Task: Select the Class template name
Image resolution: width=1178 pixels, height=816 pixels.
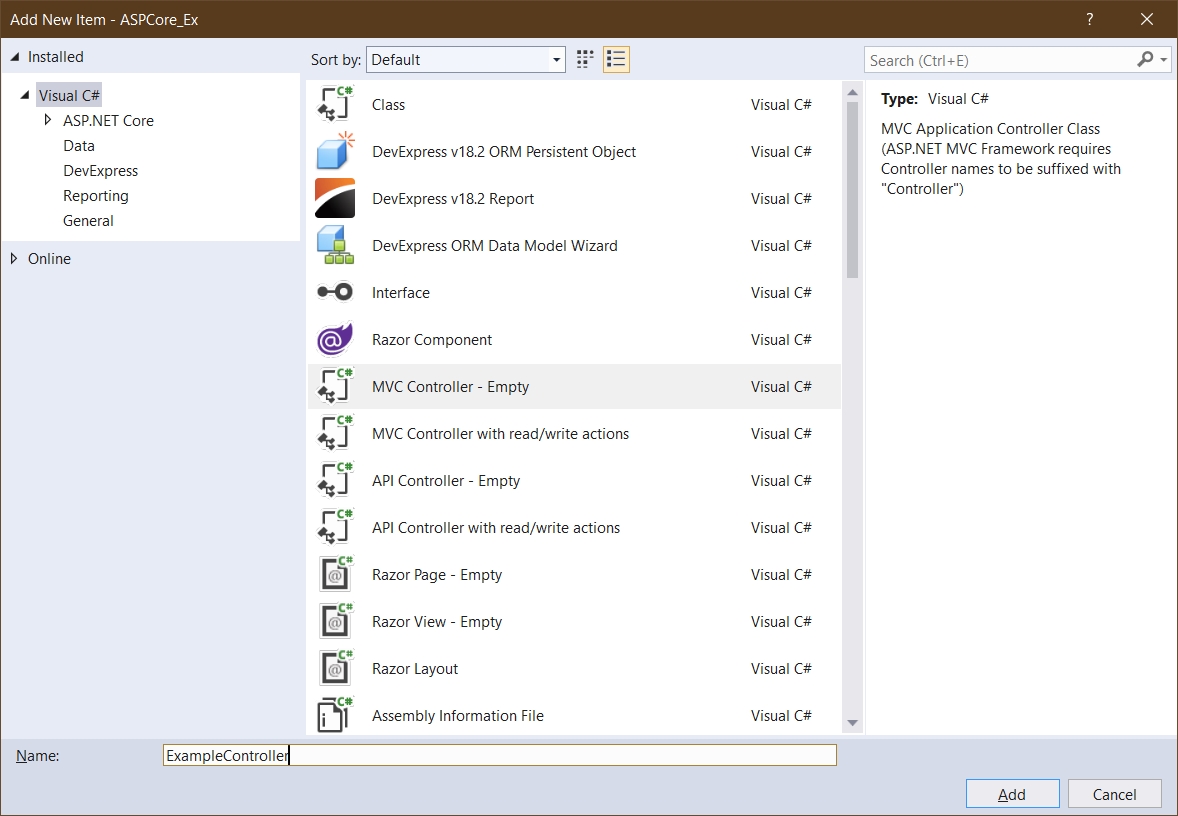Action: tap(388, 104)
